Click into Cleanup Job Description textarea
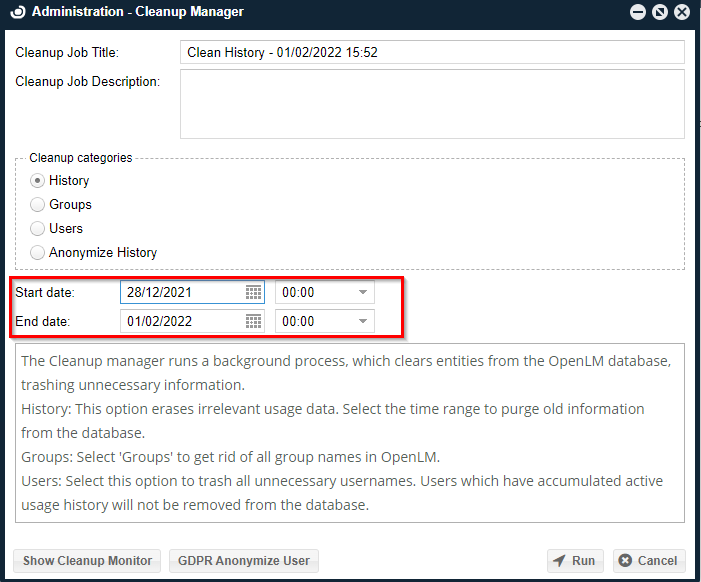The image size is (701, 582). (432, 103)
